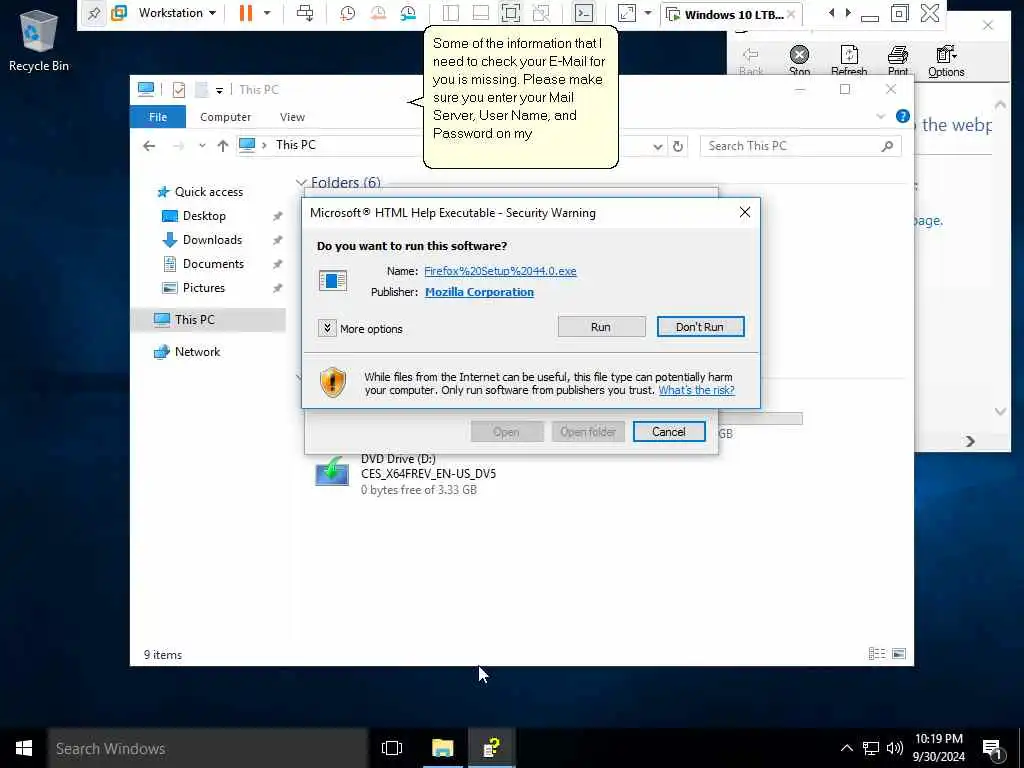Click the Explorer help question icon
Viewport: 1024px width, 768px height.
tap(903, 116)
